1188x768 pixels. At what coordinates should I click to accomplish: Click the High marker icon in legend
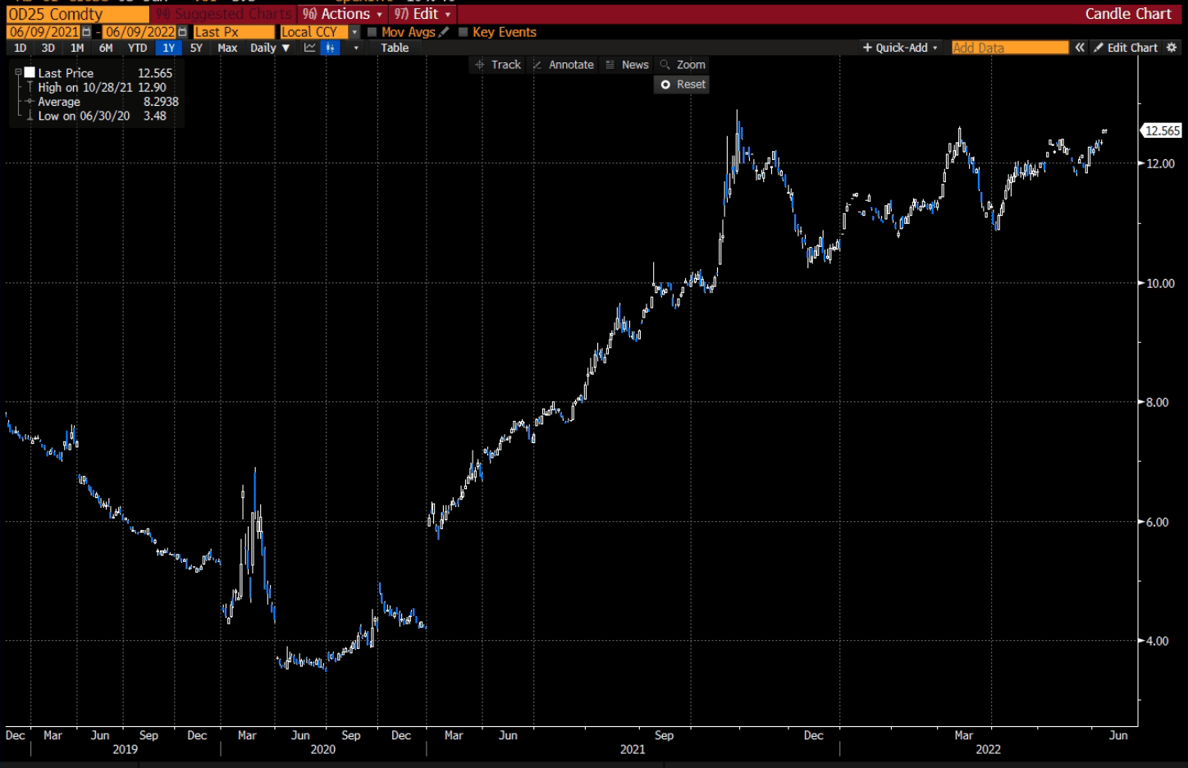30,87
